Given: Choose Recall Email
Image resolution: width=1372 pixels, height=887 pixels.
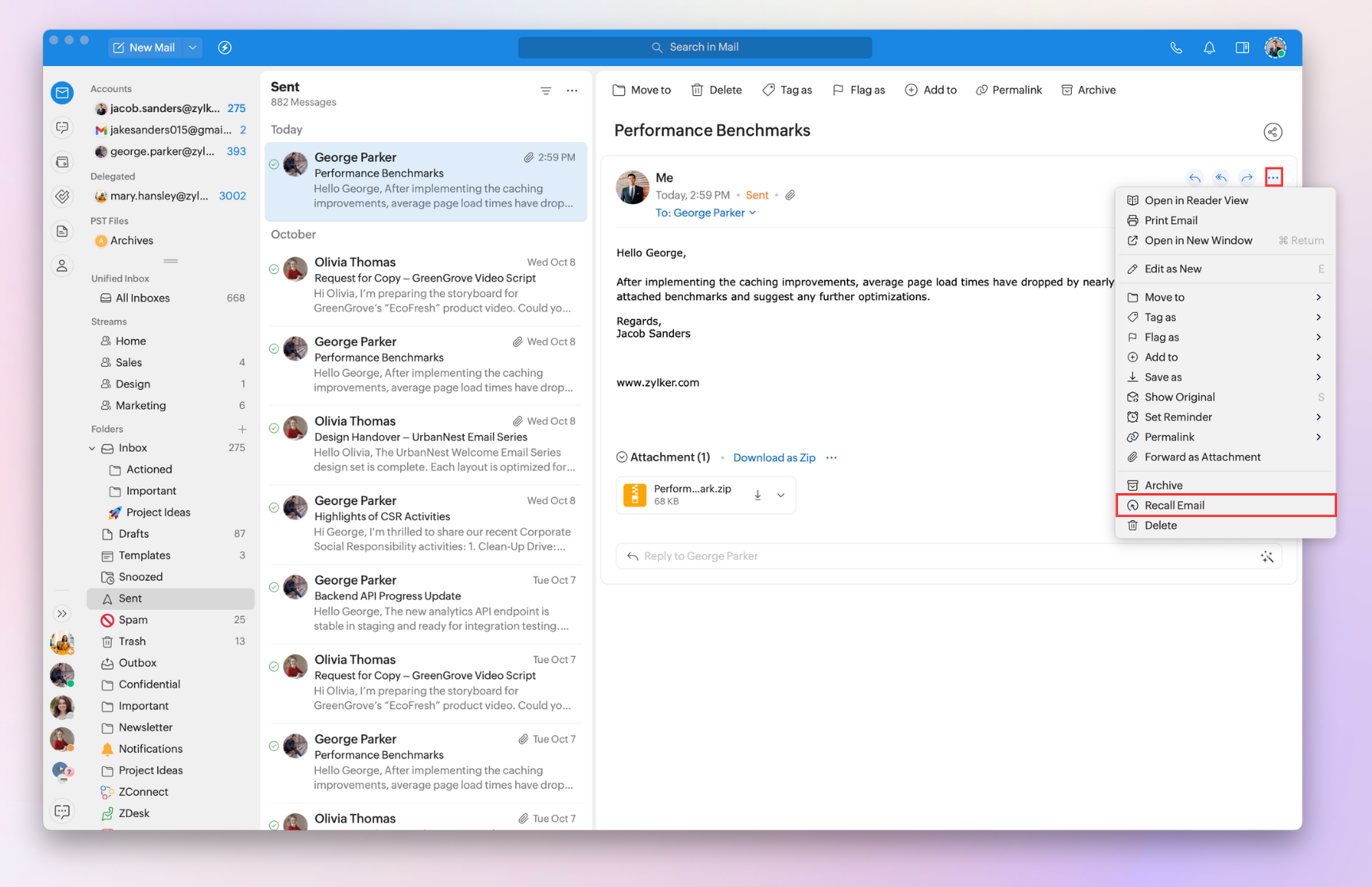Looking at the screenshot, I should pyautogui.click(x=1226, y=505).
